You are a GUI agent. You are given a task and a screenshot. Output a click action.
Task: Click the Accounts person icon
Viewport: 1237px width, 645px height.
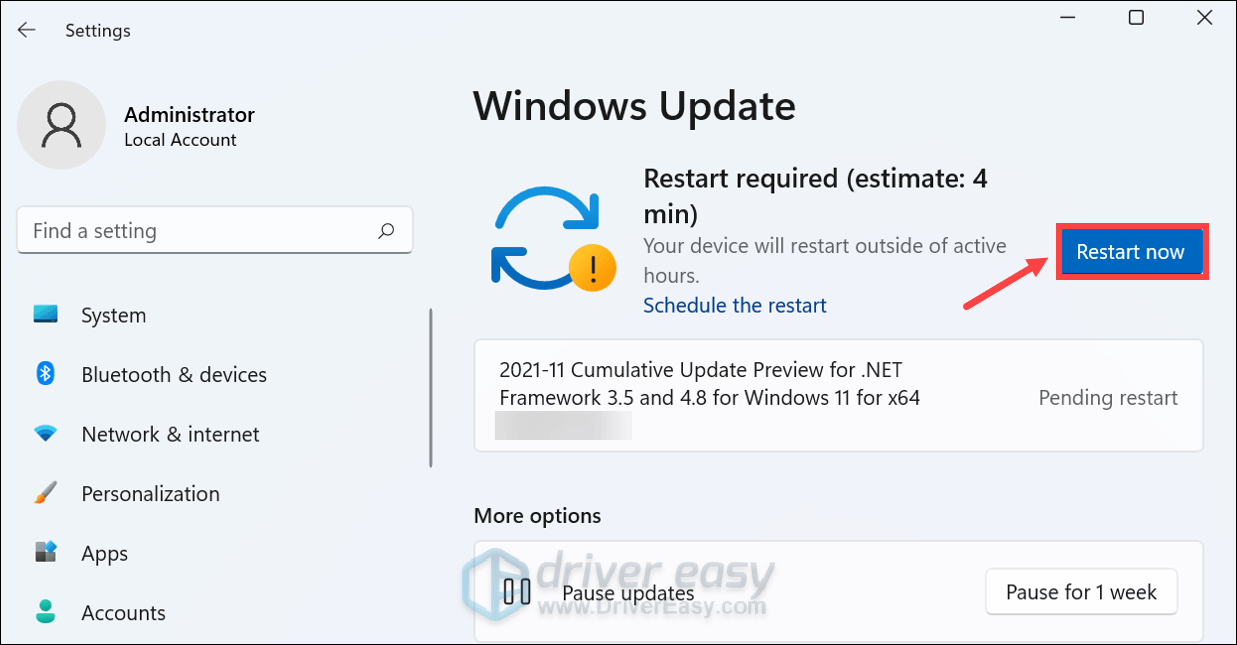tap(45, 612)
